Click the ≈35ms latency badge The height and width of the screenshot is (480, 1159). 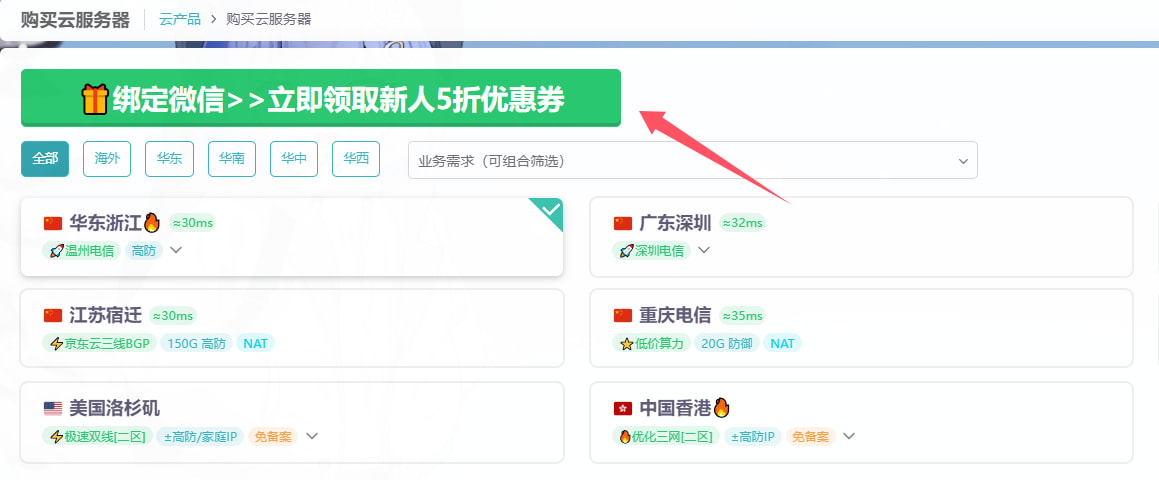click(x=742, y=316)
